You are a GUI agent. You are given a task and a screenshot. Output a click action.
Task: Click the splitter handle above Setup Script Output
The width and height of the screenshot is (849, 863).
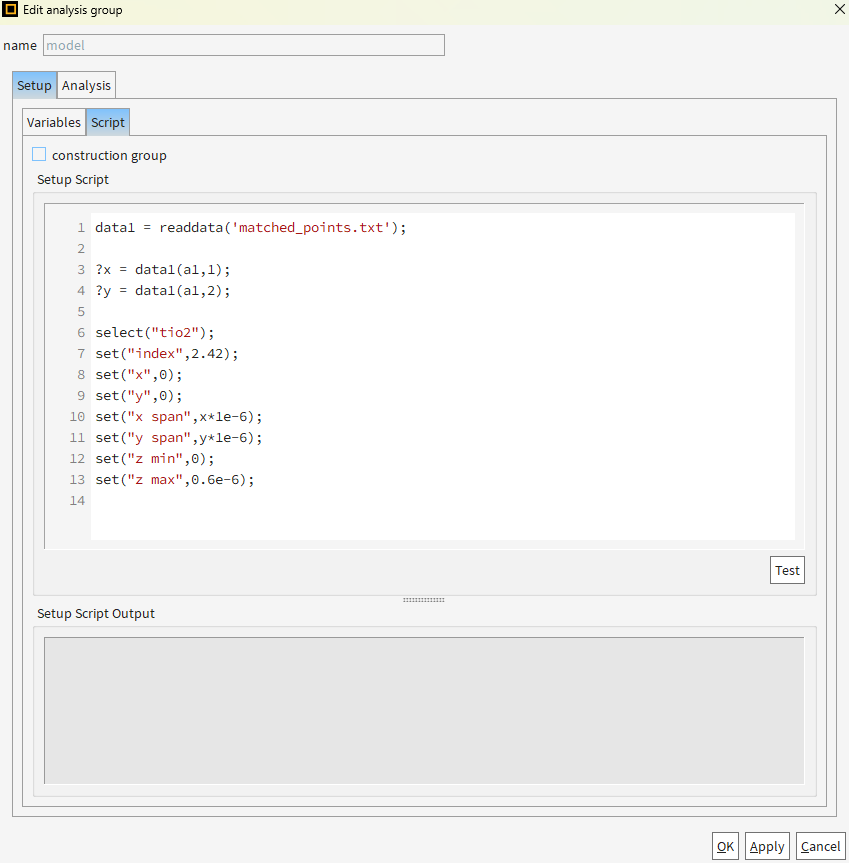(424, 600)
